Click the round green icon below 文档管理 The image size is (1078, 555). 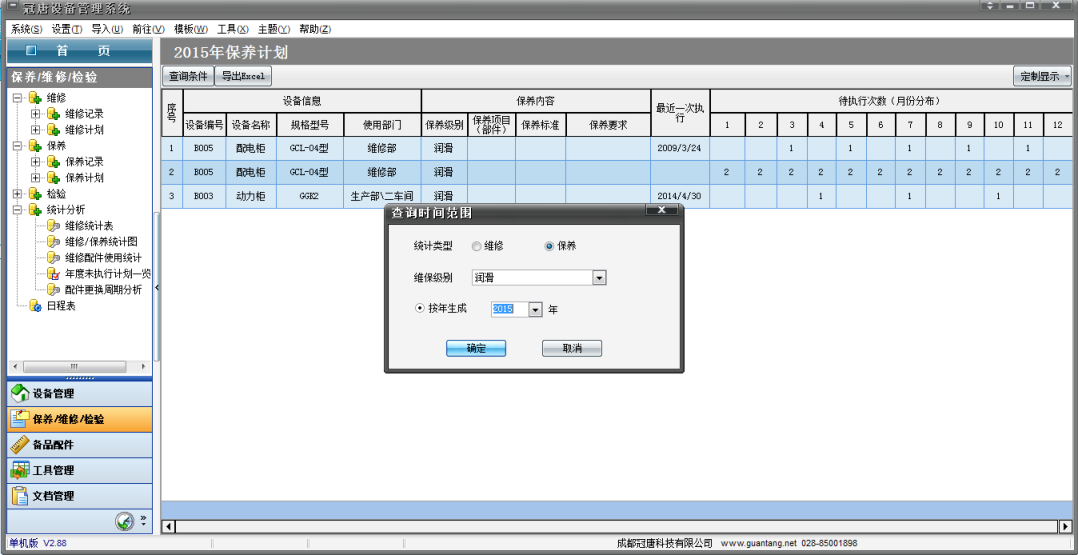[x=124, y=521]
